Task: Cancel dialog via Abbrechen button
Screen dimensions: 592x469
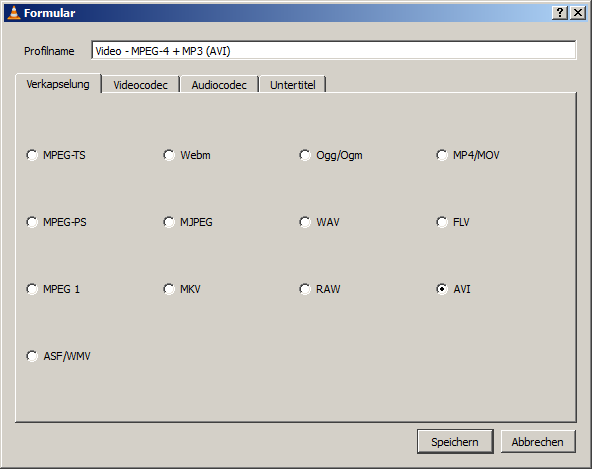Action: point(538,442)
